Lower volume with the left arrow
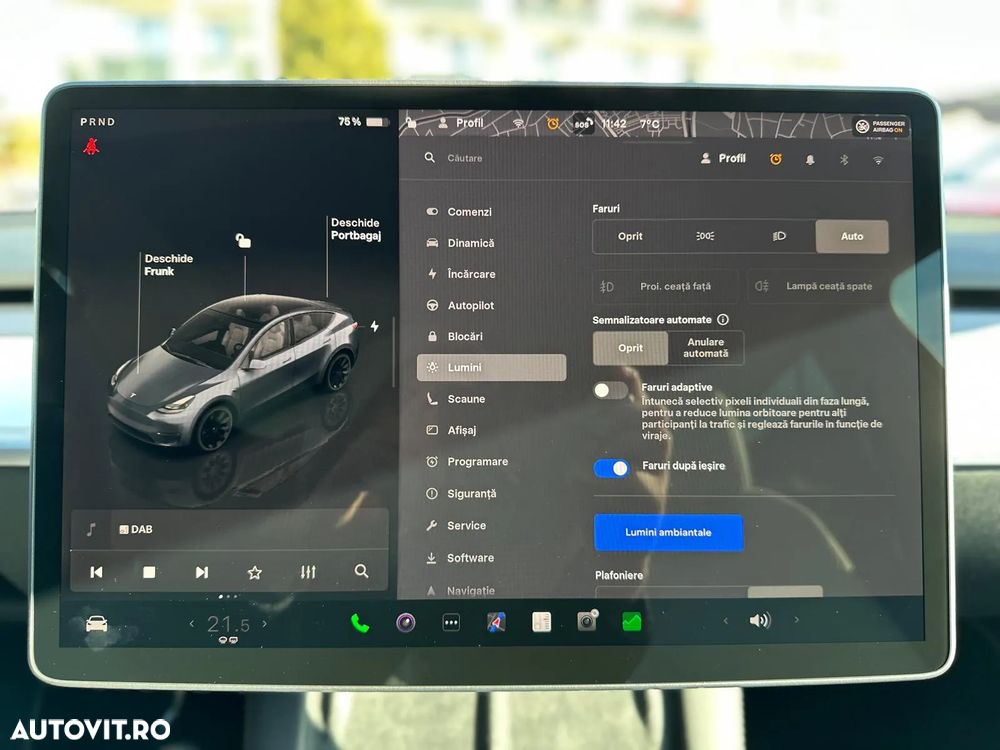 coord(725,620)
